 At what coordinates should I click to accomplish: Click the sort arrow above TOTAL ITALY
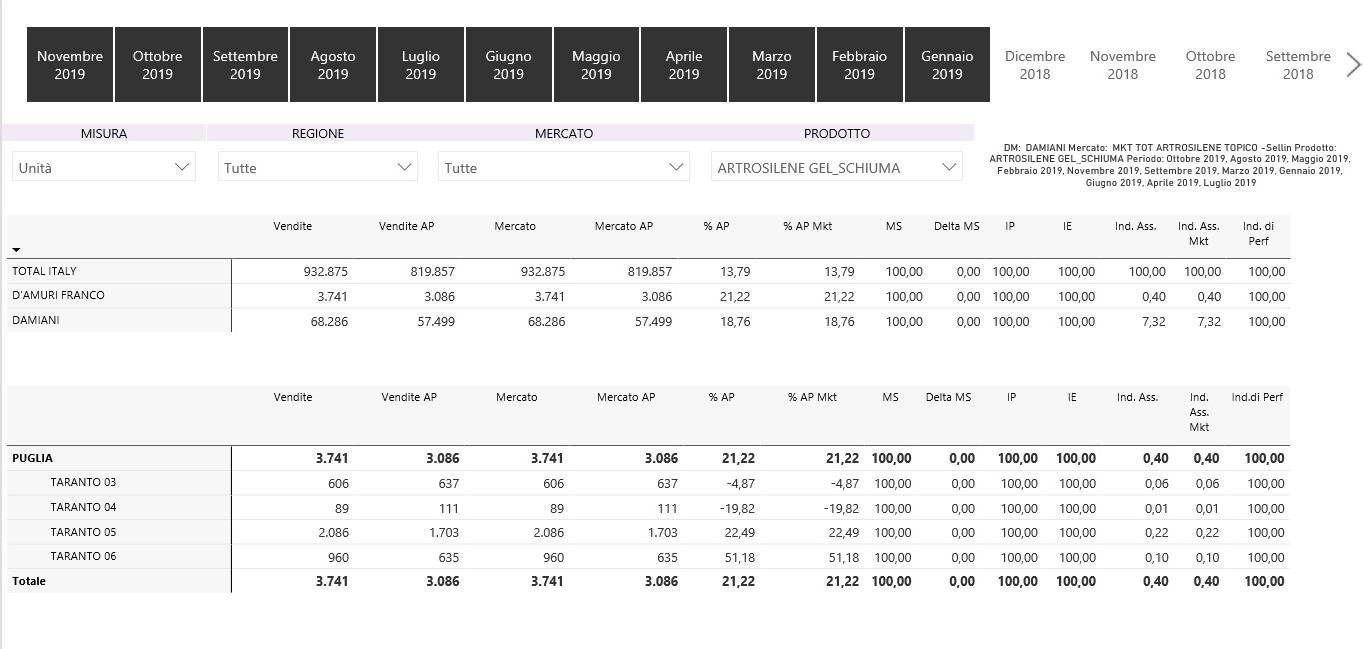pyautogui.click(x=16, y=250)
